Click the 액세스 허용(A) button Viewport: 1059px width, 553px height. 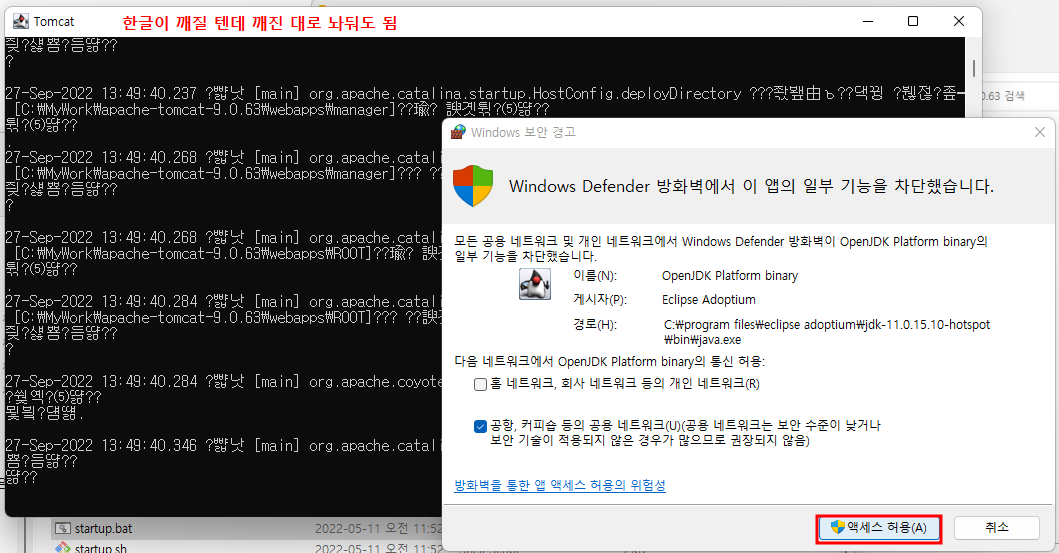879,528
